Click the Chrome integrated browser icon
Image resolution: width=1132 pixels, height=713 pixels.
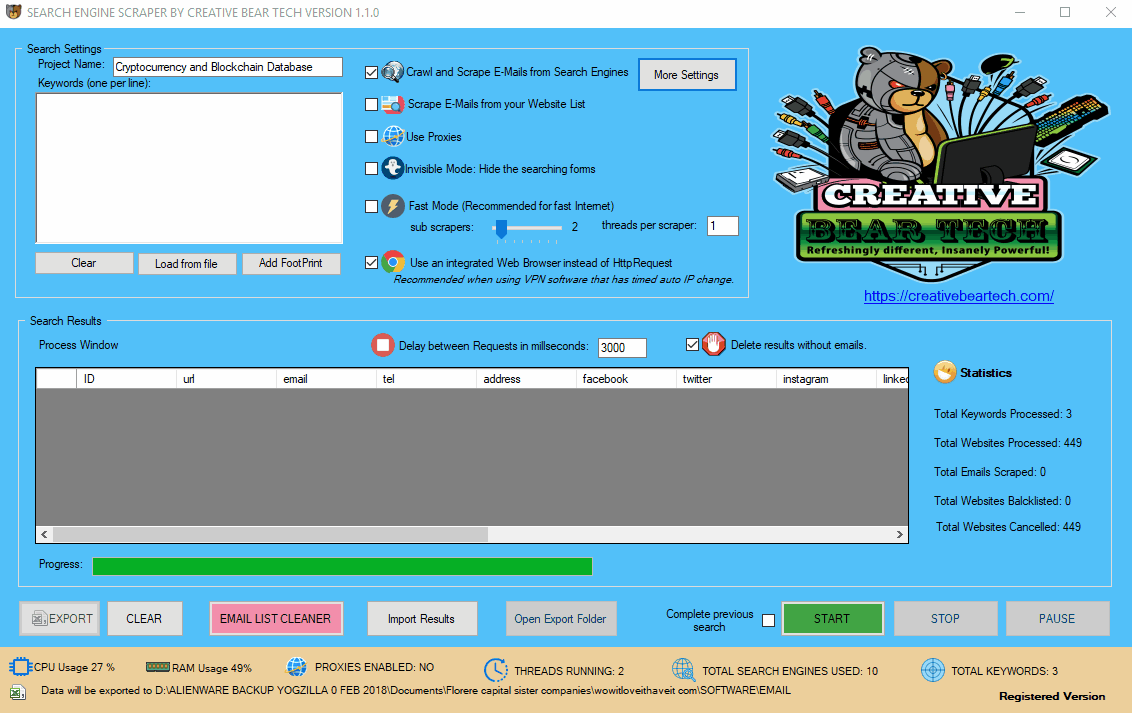[393, 262]
